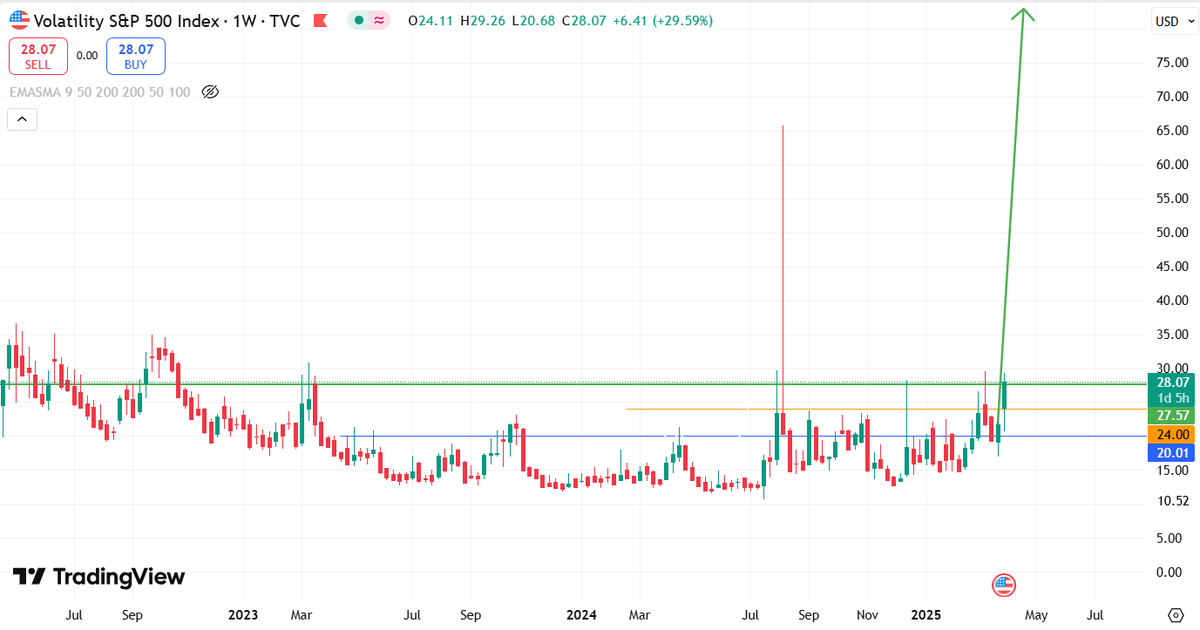
Task: Click the 1d 5h countdown label
Action: [1172, 397]
